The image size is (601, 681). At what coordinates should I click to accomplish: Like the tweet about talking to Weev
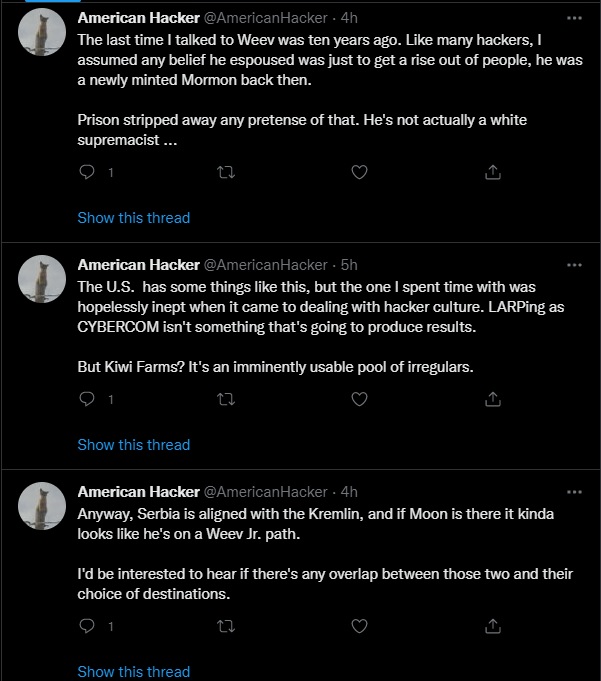tap(359, 172)
